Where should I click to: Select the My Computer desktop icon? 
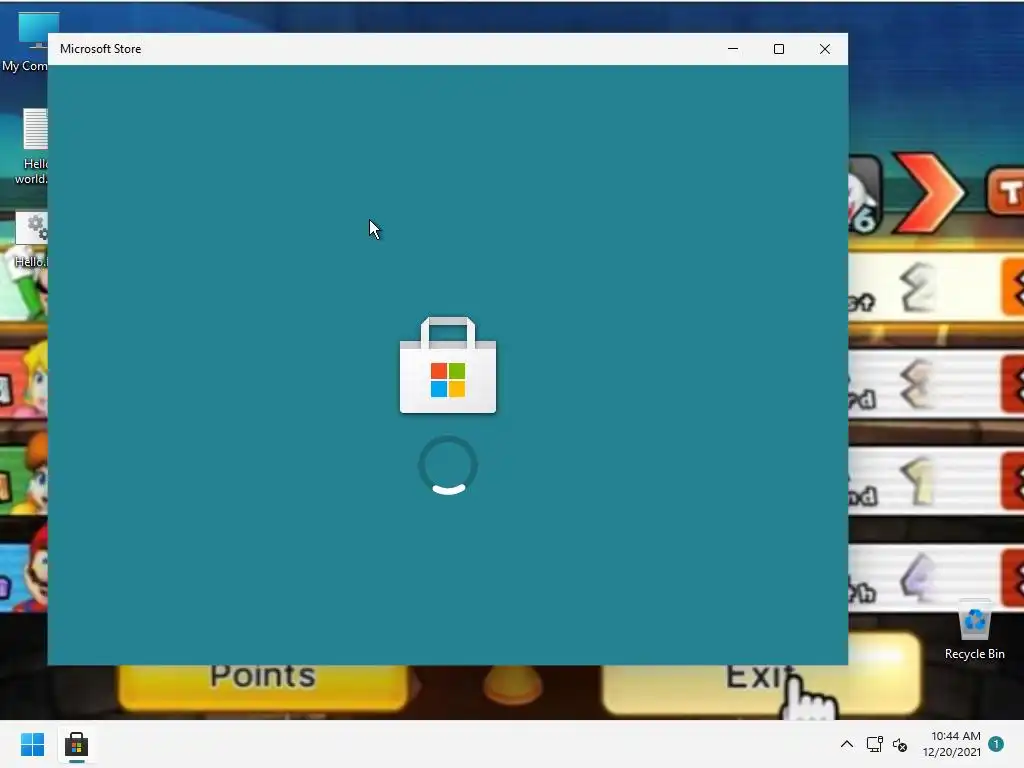point(24,42)
